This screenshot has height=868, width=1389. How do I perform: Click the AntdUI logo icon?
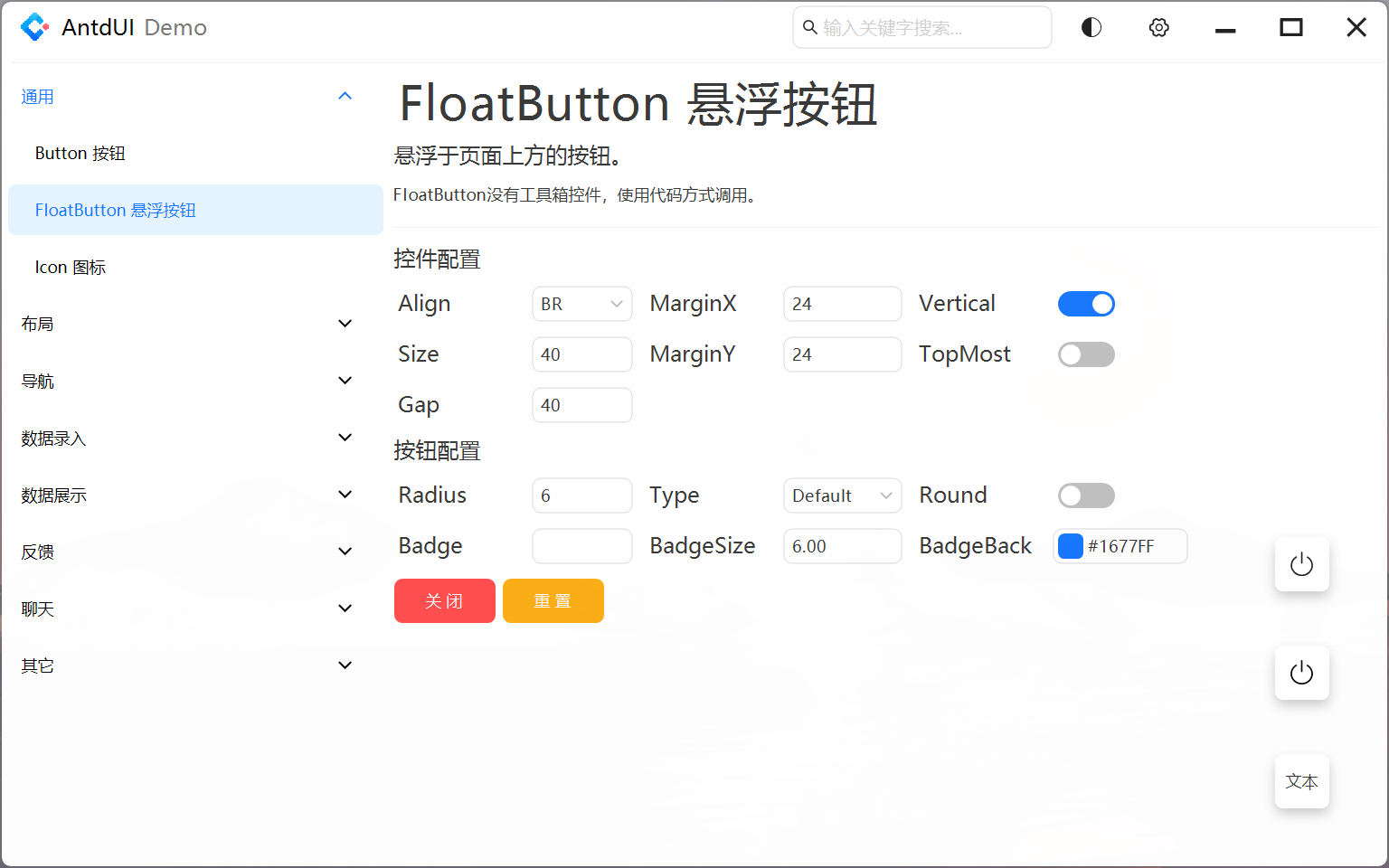[35, 27]
